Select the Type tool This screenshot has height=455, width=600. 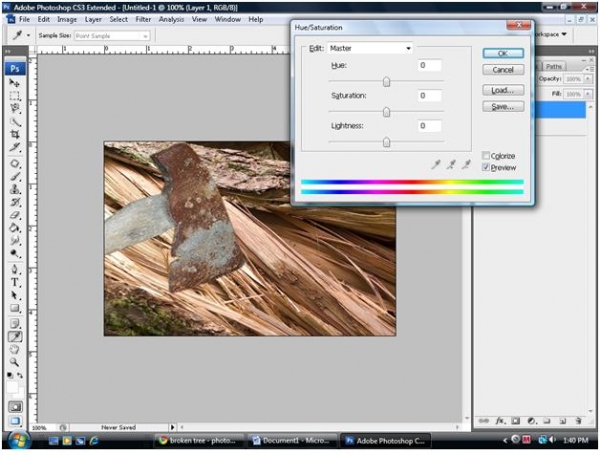[15, 282]
